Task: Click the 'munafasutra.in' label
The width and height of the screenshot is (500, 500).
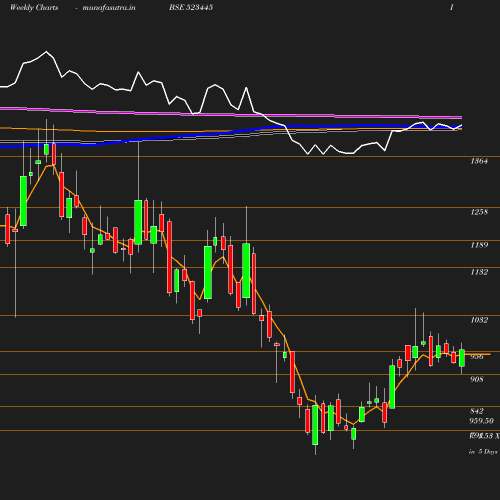Action: tap(109, 7)
